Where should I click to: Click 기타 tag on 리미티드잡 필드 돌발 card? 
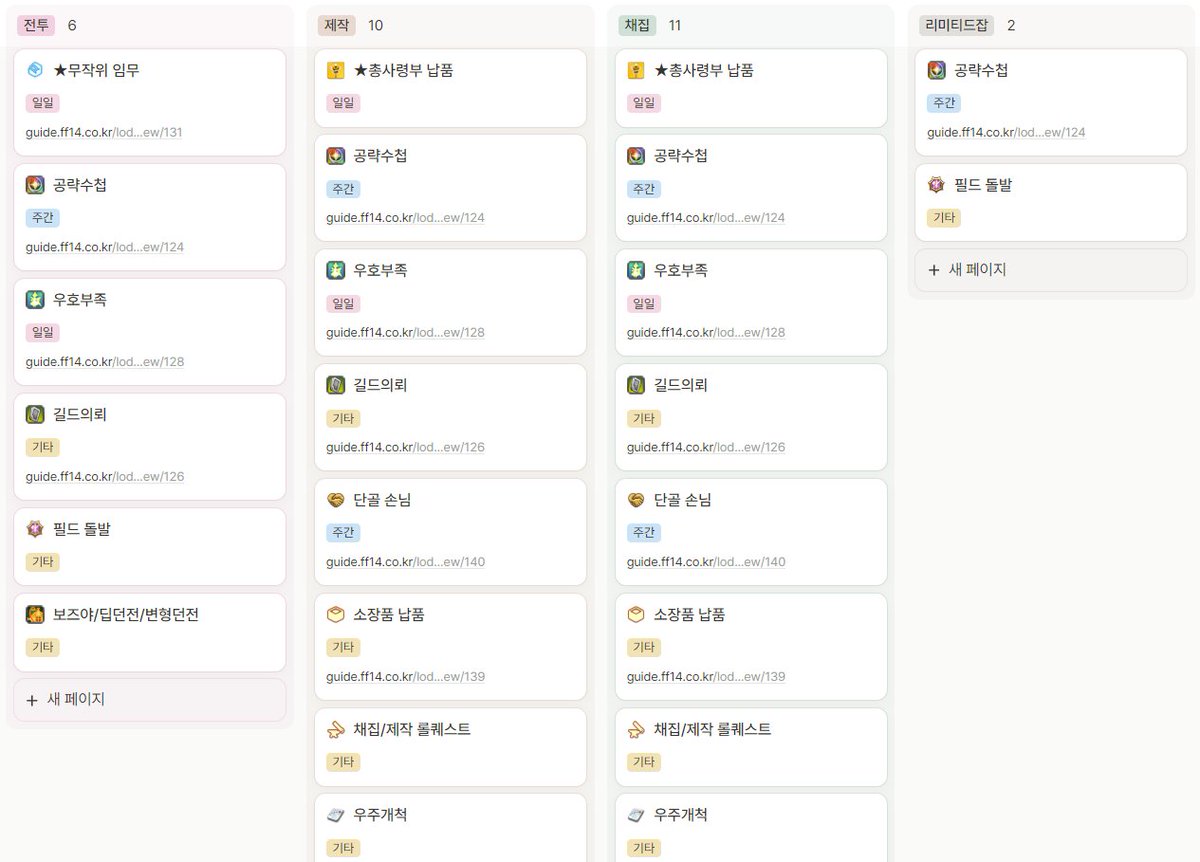[944, 218]
